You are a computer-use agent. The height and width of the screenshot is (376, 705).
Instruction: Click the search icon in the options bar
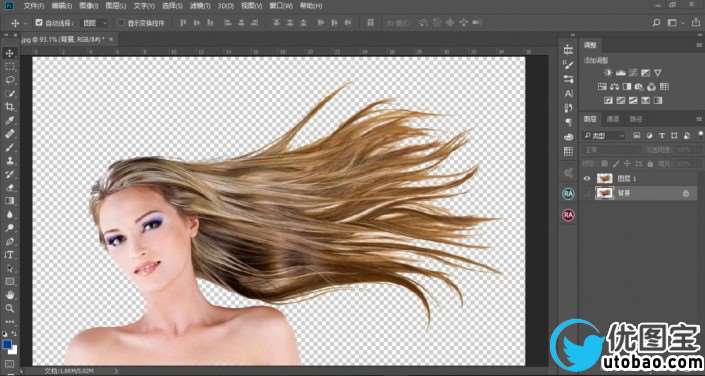[x=656, y=22]
